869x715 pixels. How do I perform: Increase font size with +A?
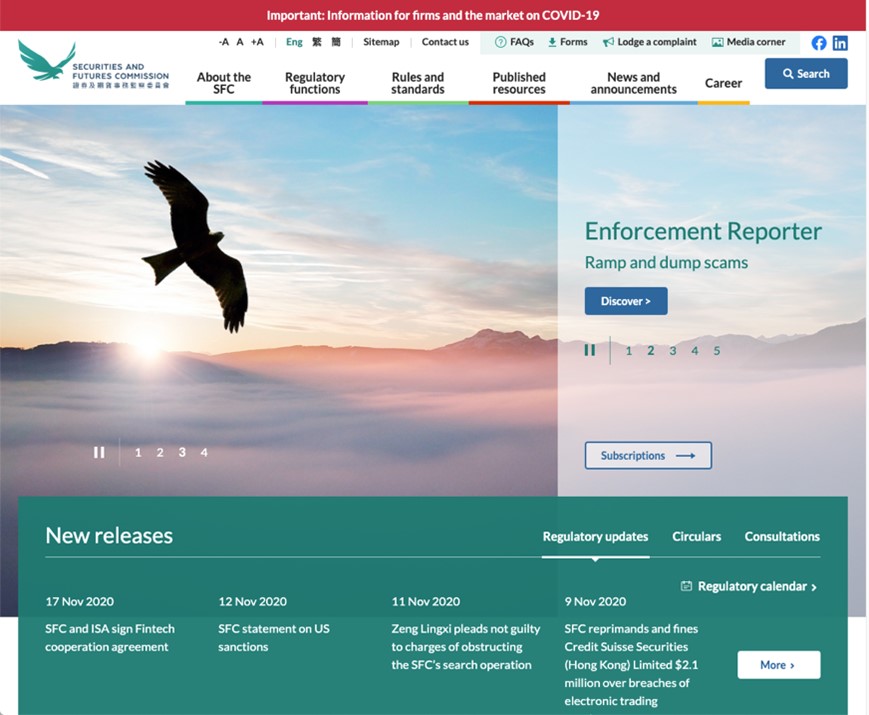point(257,42)
